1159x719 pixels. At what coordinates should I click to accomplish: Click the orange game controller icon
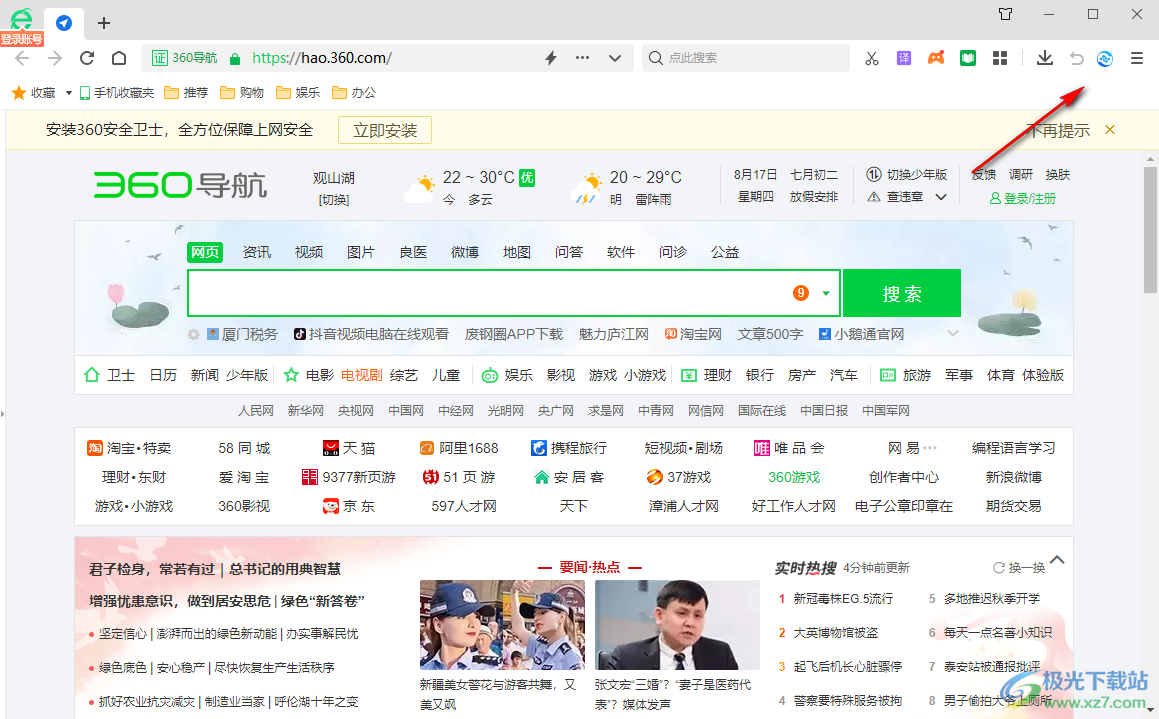[936, 58]
